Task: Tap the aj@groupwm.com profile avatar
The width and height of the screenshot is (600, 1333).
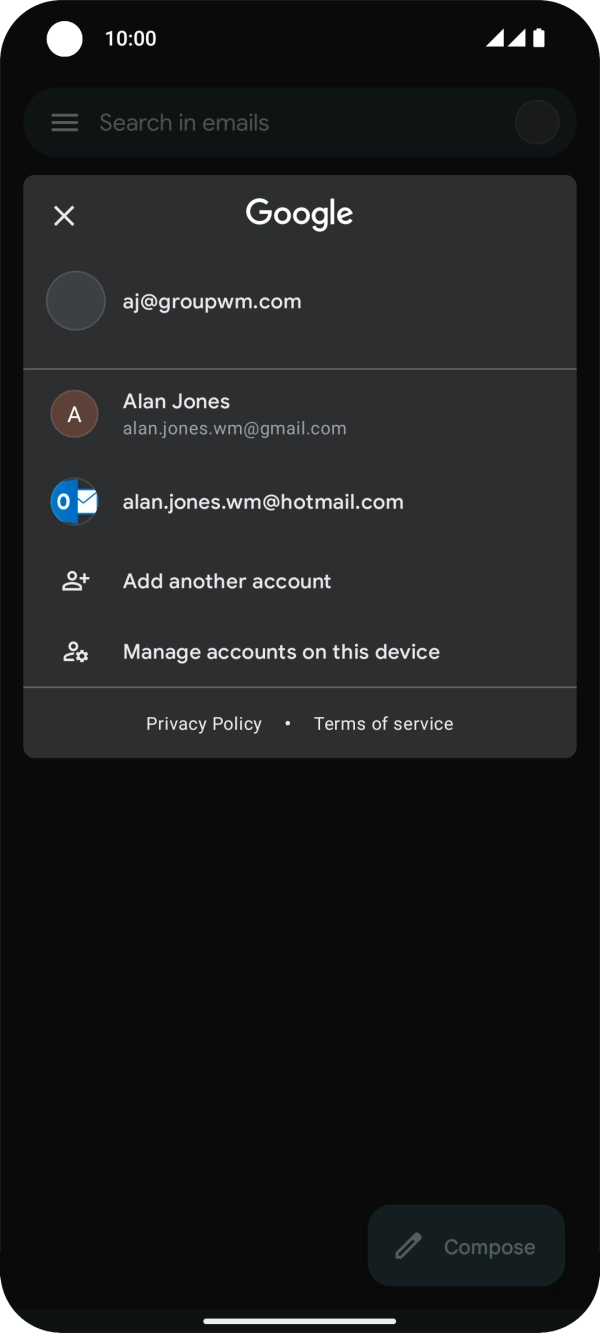Action: pos(76,301)
